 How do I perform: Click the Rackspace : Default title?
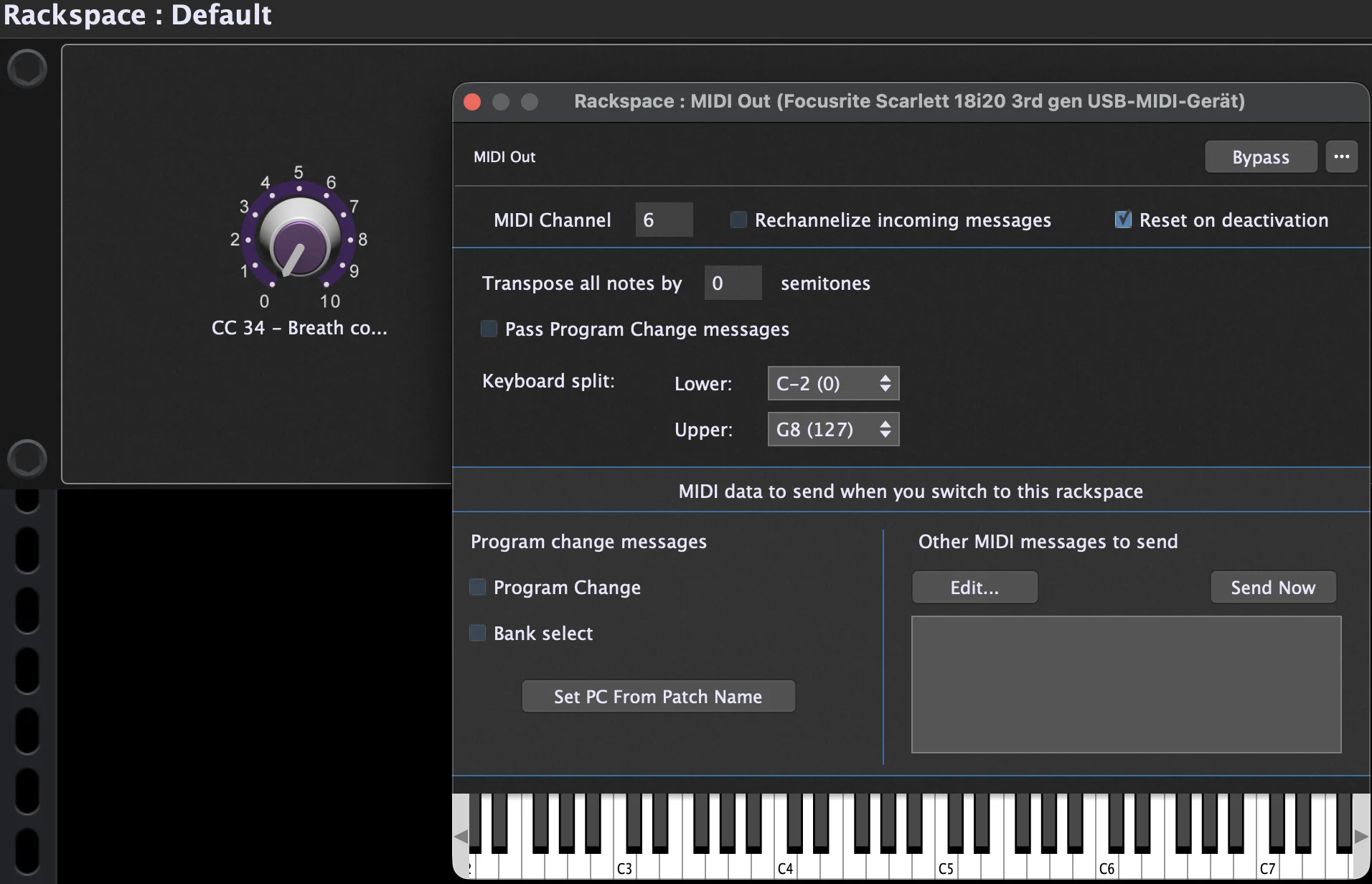(138, 14)
